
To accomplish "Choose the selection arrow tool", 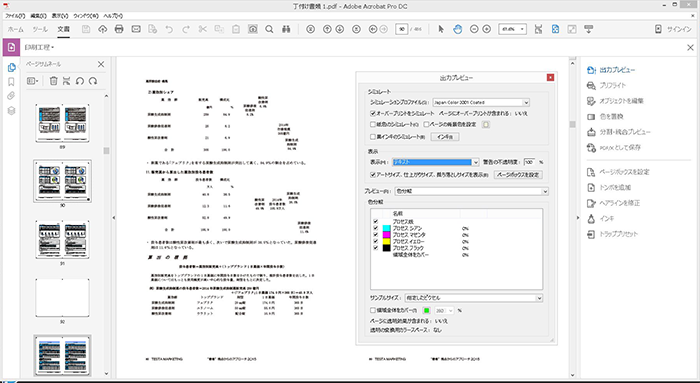I will [x=441, y=29].
